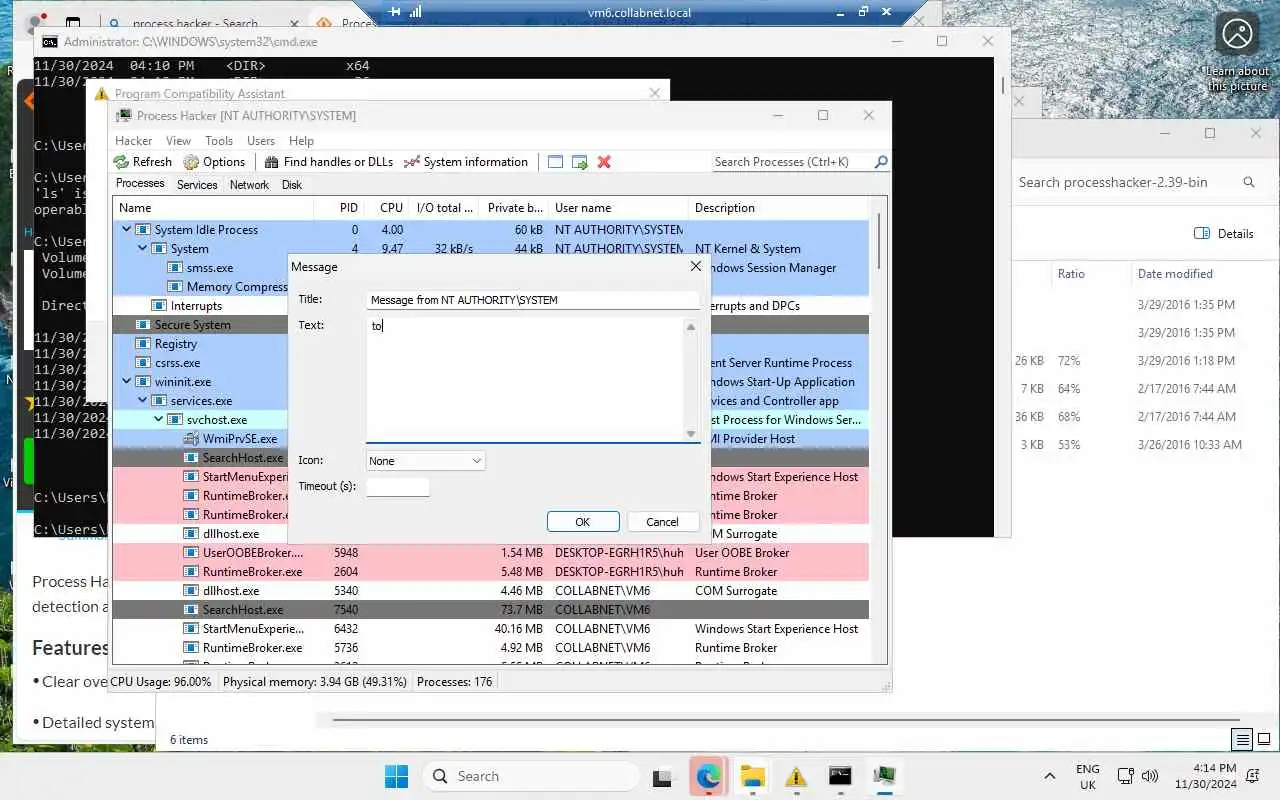1280x800 pixels.
Task: Open the Hacker menu
Action: pyautogui.click(x=134, y=141)
